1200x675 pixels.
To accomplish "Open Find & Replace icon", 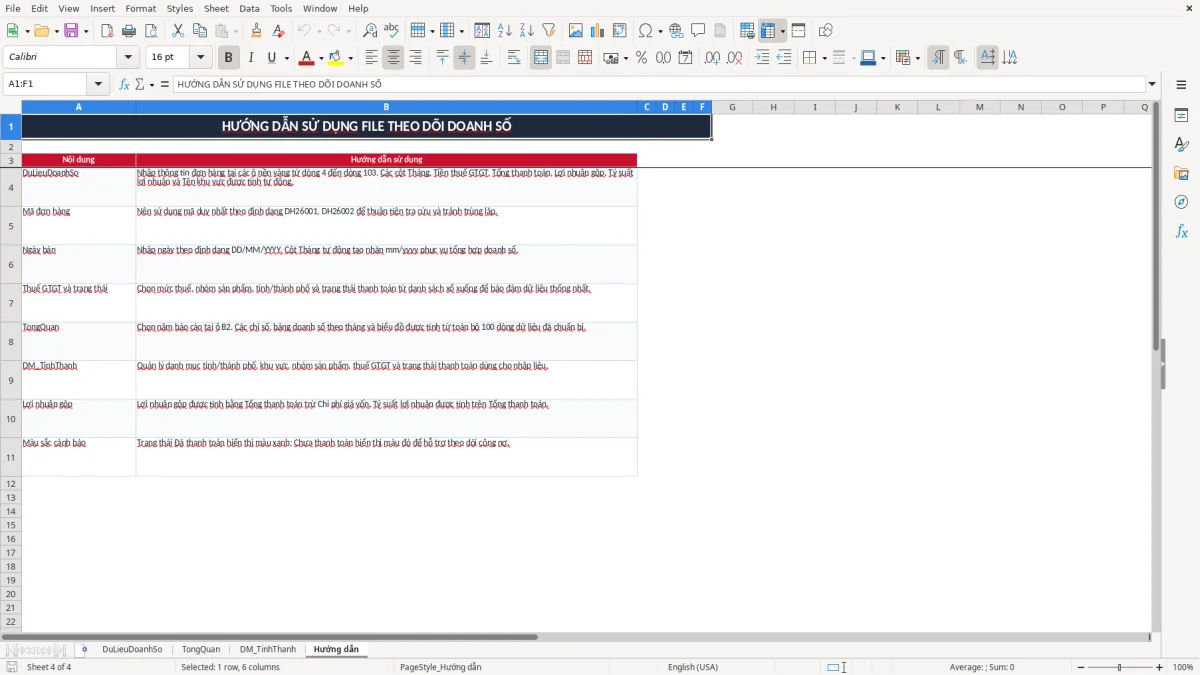I will [x=370, y=31].
